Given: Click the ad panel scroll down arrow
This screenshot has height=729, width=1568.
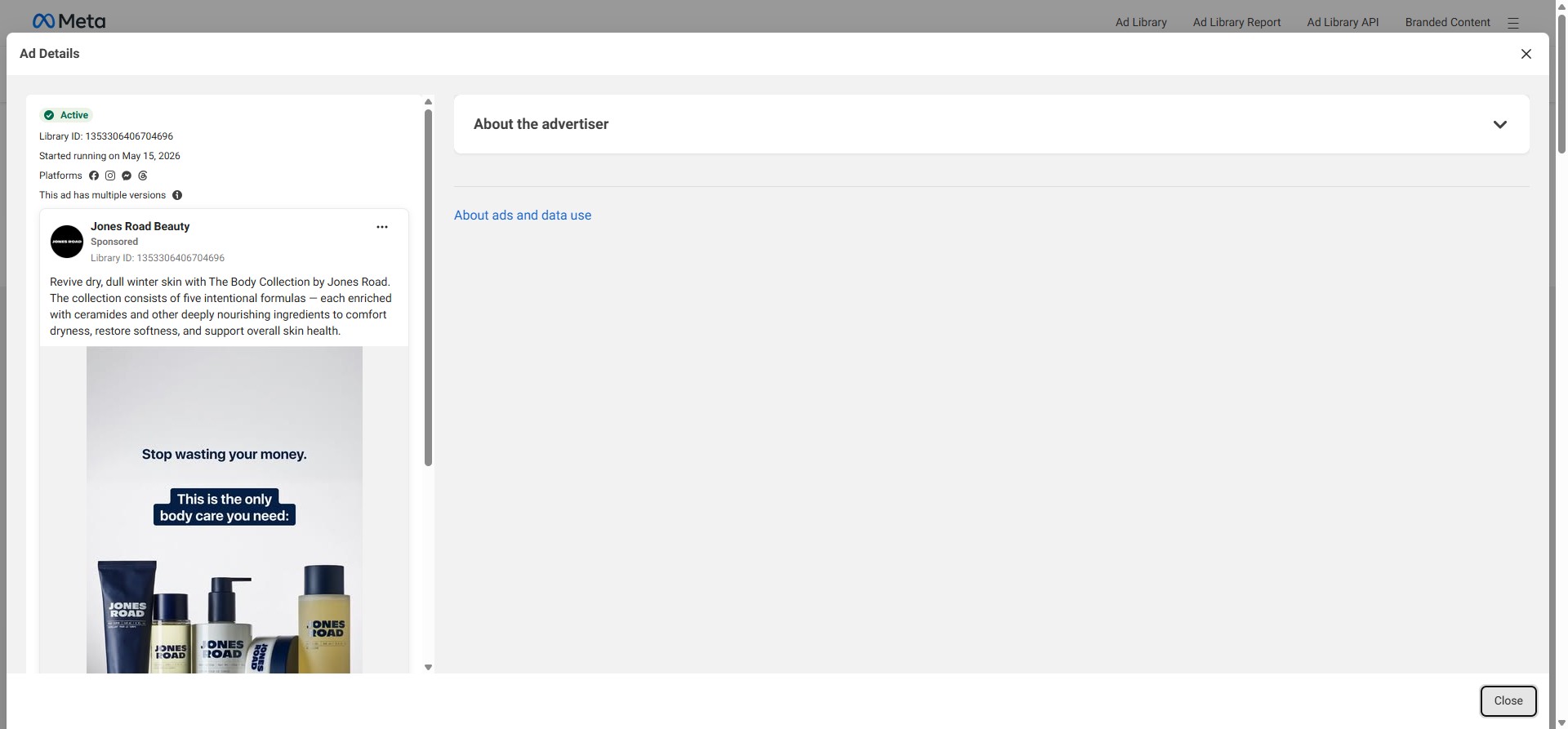Looking at the screenshot, I should click(x=428, y=668).
